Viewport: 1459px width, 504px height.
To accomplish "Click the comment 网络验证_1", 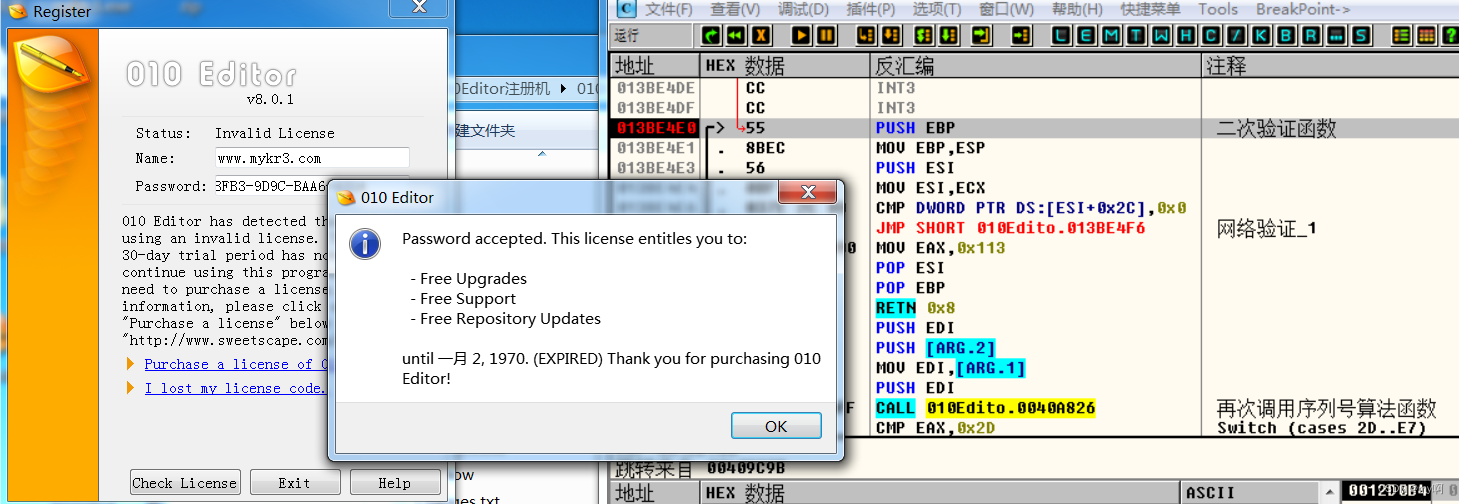I will point(1267,228).
